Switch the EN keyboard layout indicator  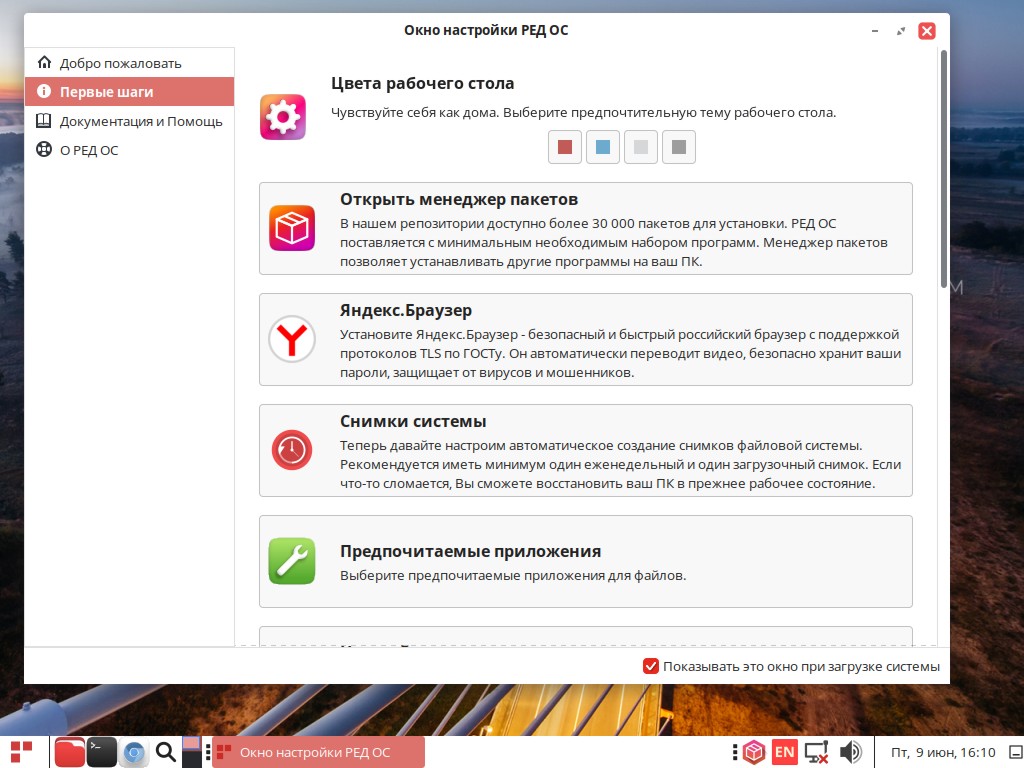(x=784, y=752)
